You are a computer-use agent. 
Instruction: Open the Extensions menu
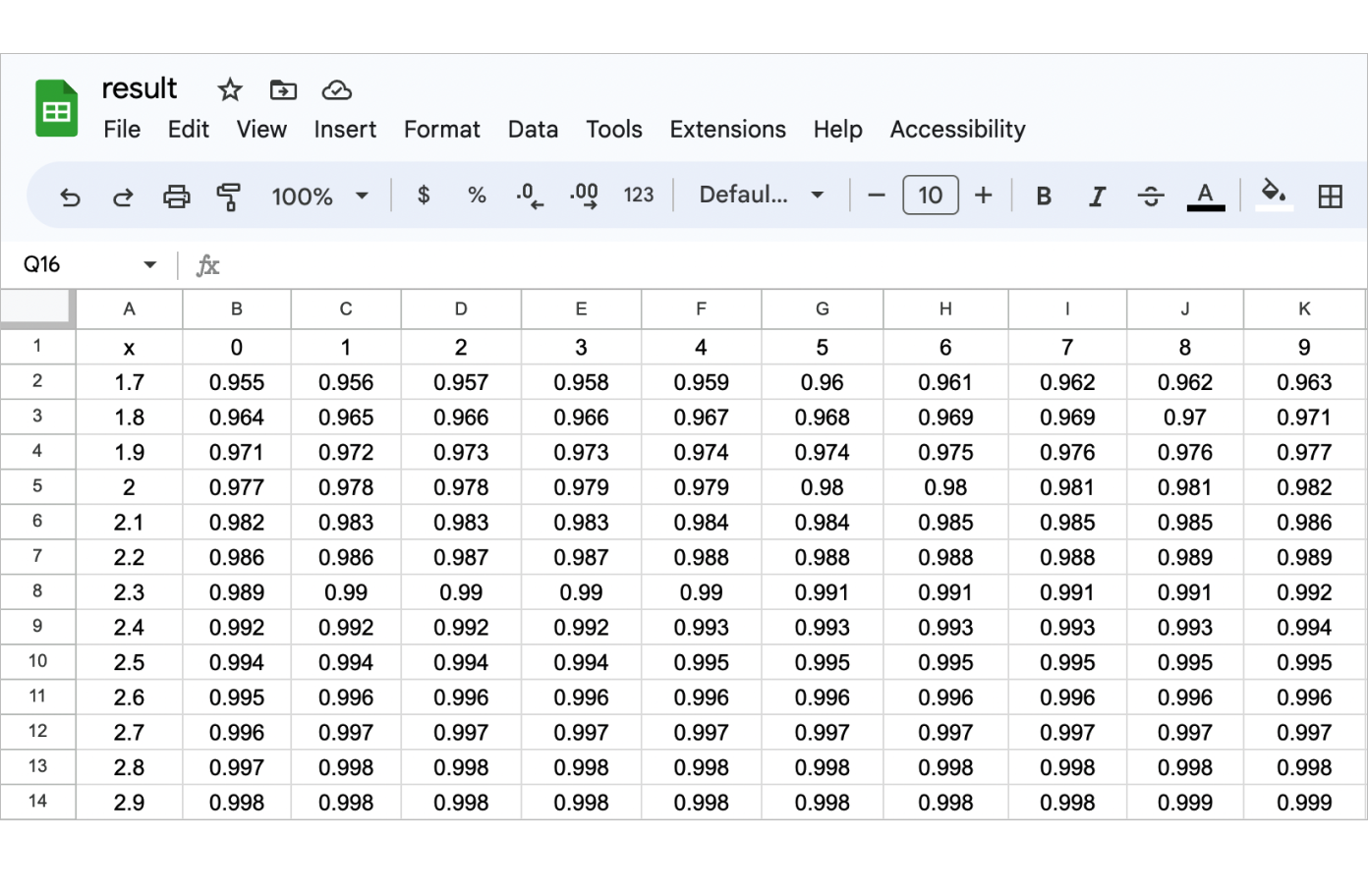click(728, 130)
